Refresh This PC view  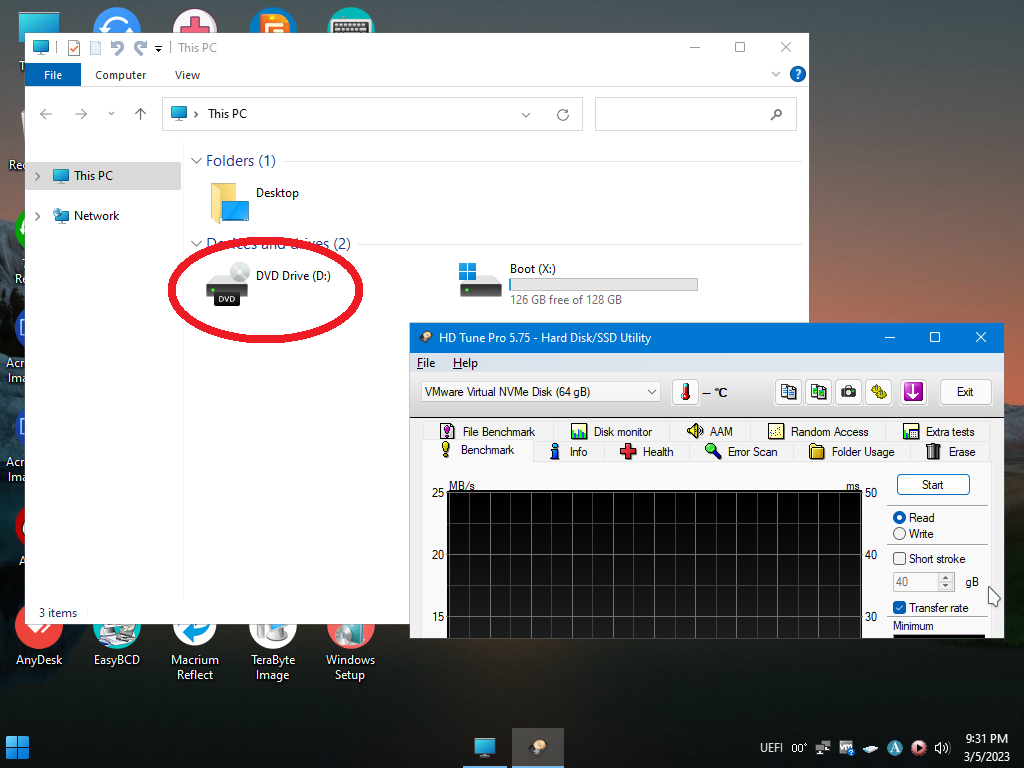(563, 114)
